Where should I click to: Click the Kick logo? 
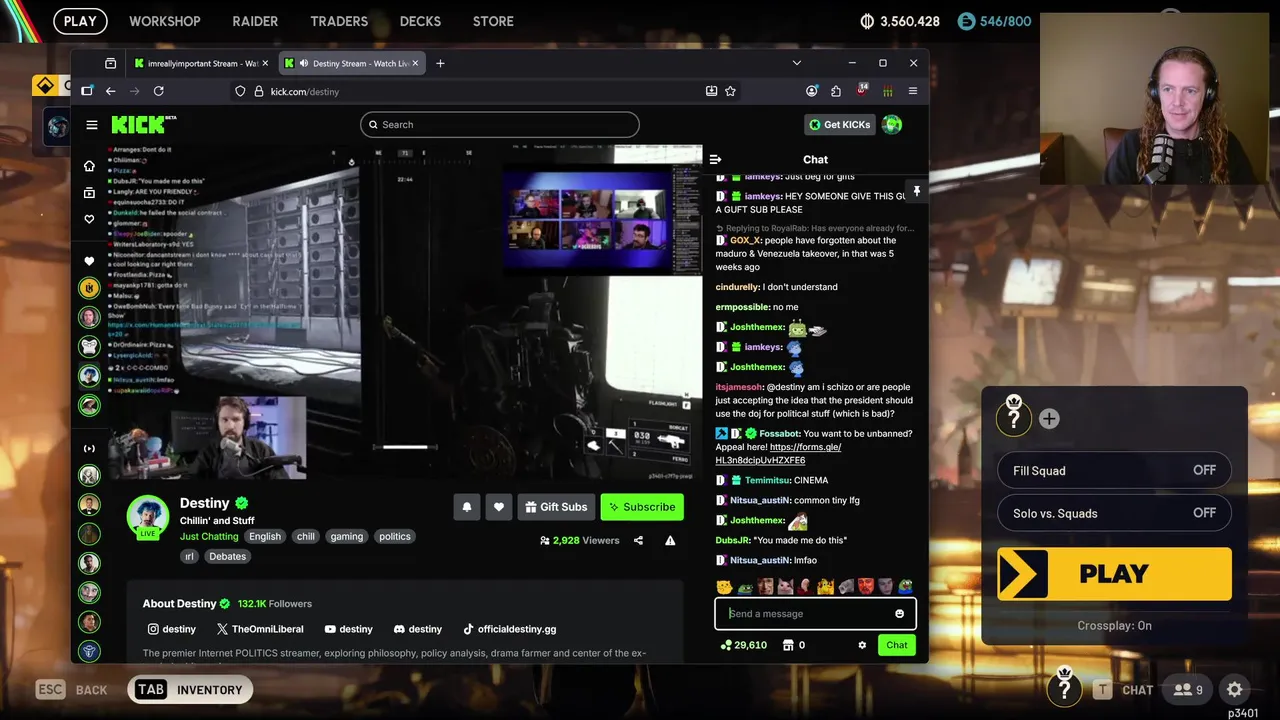point(144,124)
